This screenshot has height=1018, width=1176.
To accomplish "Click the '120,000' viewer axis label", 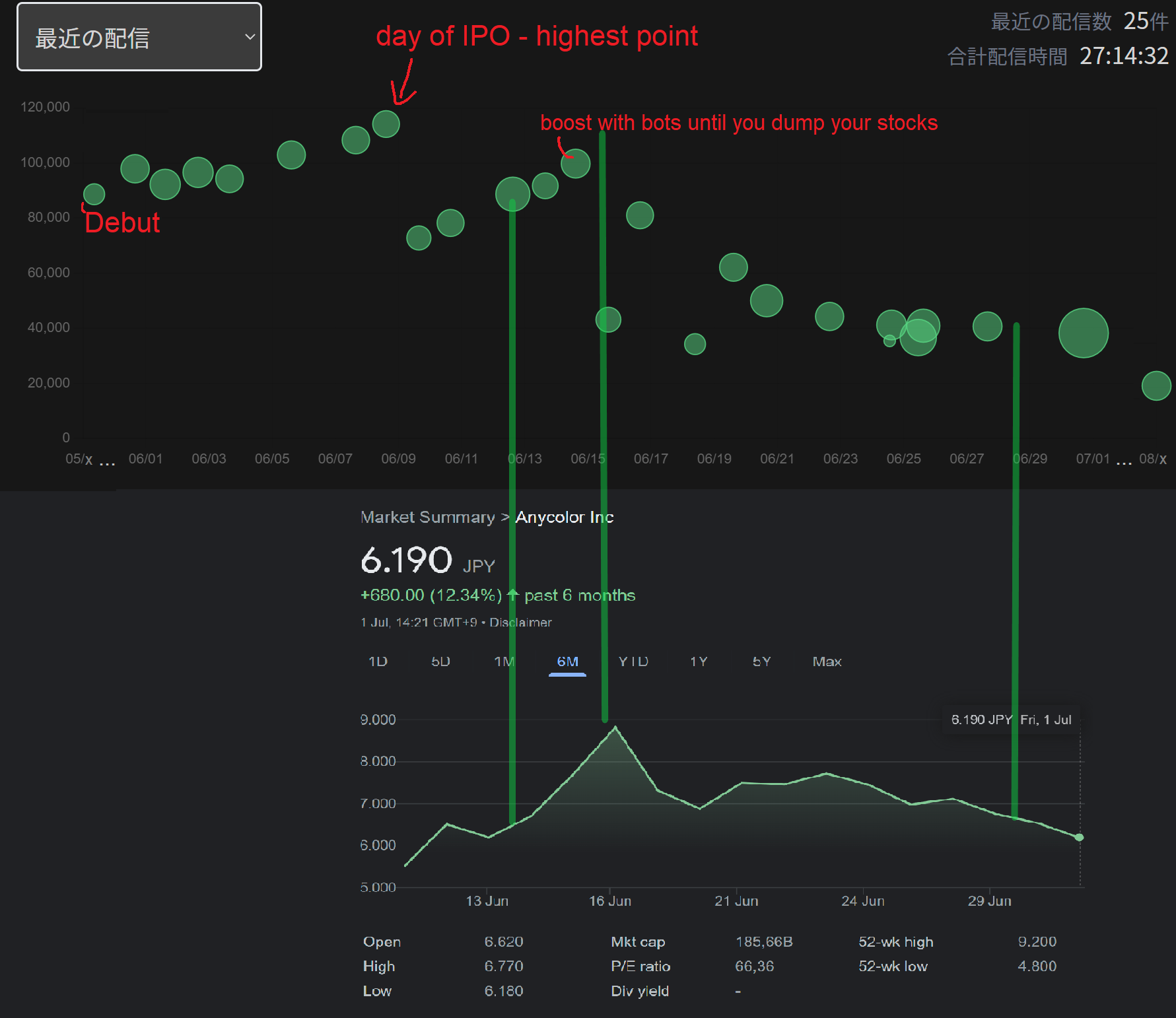I will (45, 107).
